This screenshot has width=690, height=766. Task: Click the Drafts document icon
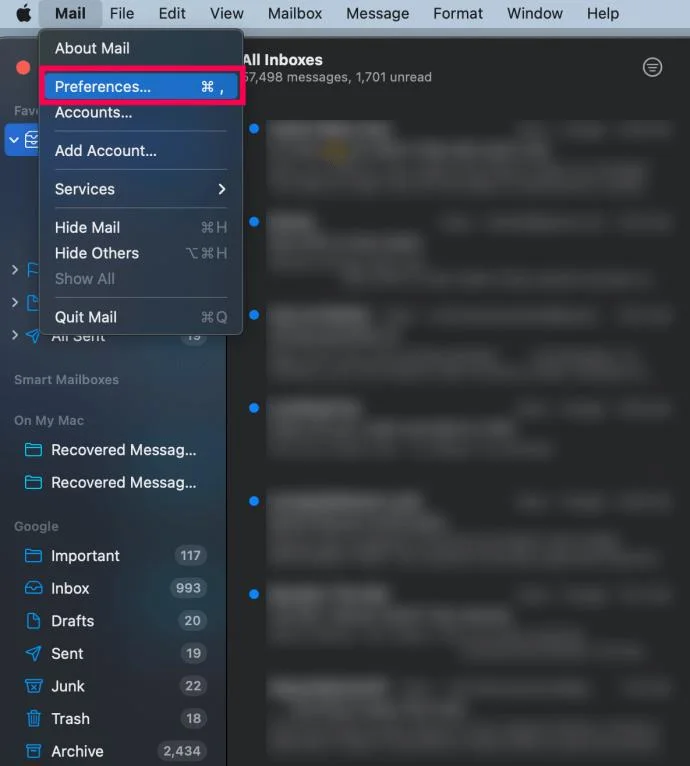tap(33, 620)
